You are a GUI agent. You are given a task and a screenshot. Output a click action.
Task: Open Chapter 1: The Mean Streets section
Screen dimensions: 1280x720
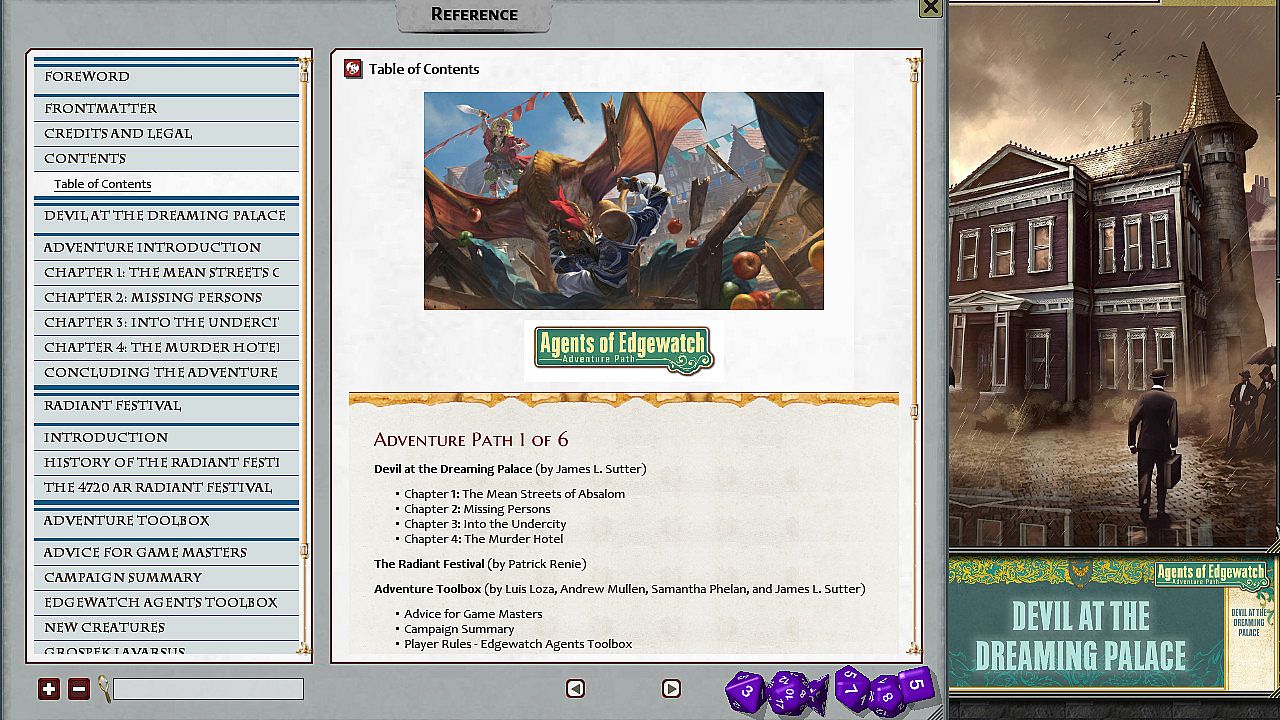click(166, 272)
